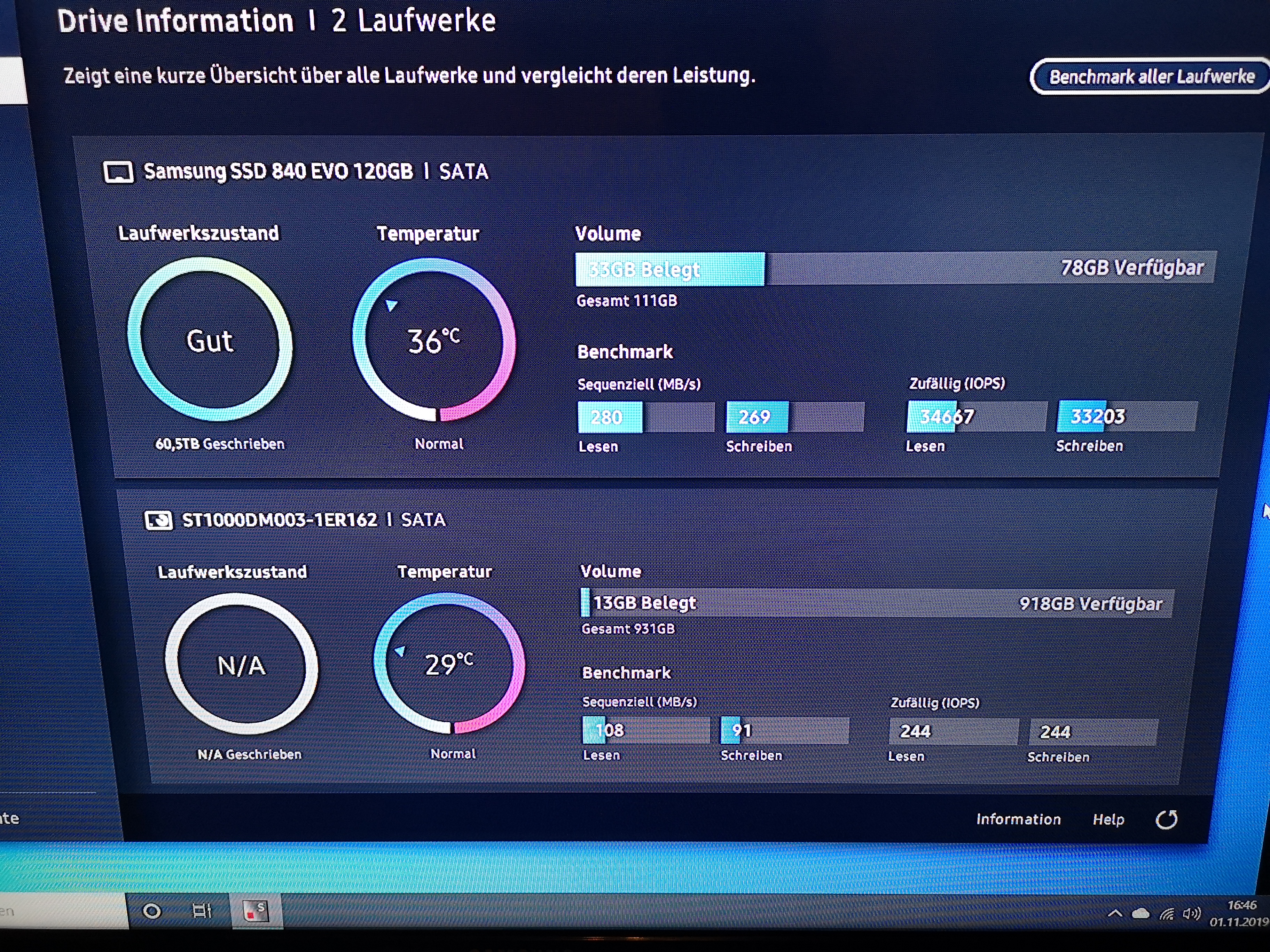Click the Gut drive health ring
This screenshot has width=1270, height=952.
[x=210, y=340]
